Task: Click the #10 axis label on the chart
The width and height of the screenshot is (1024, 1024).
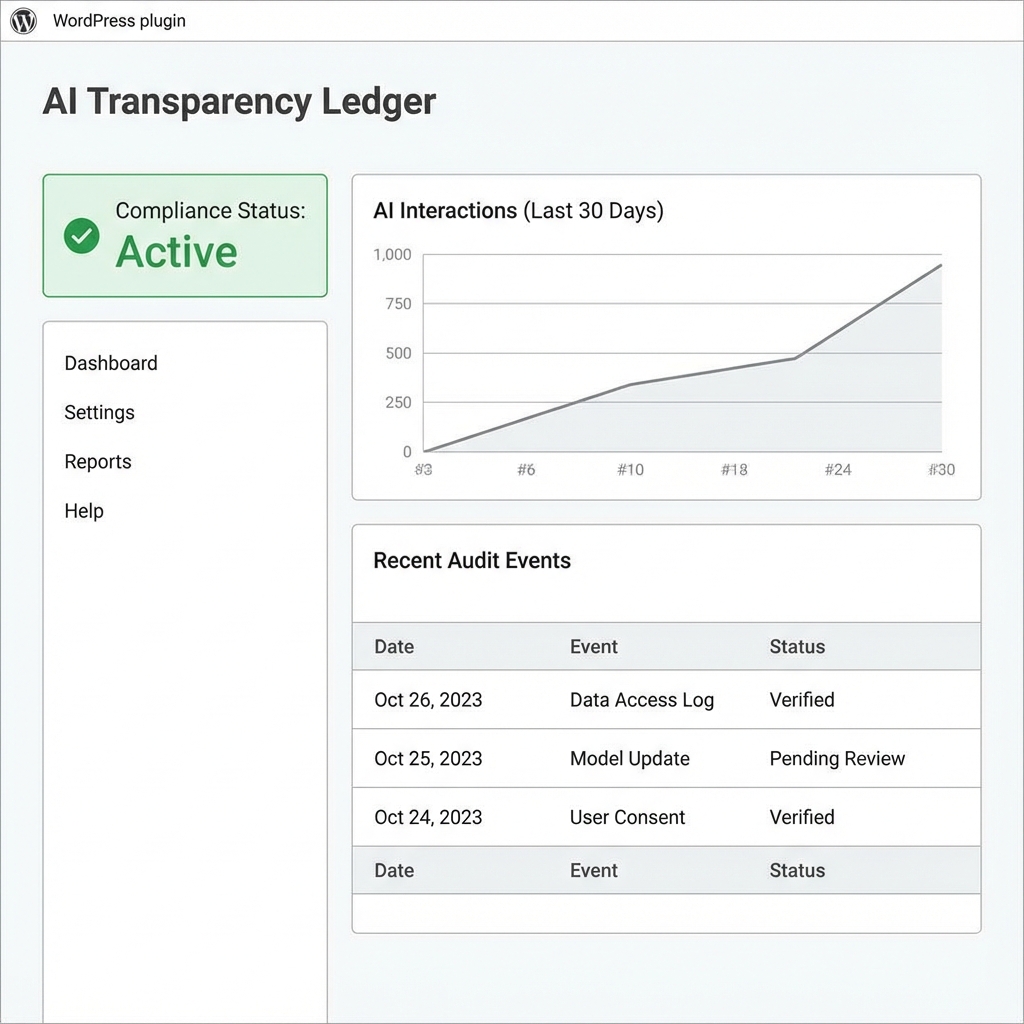Action: pyautogui.click(x=630, y=469)
